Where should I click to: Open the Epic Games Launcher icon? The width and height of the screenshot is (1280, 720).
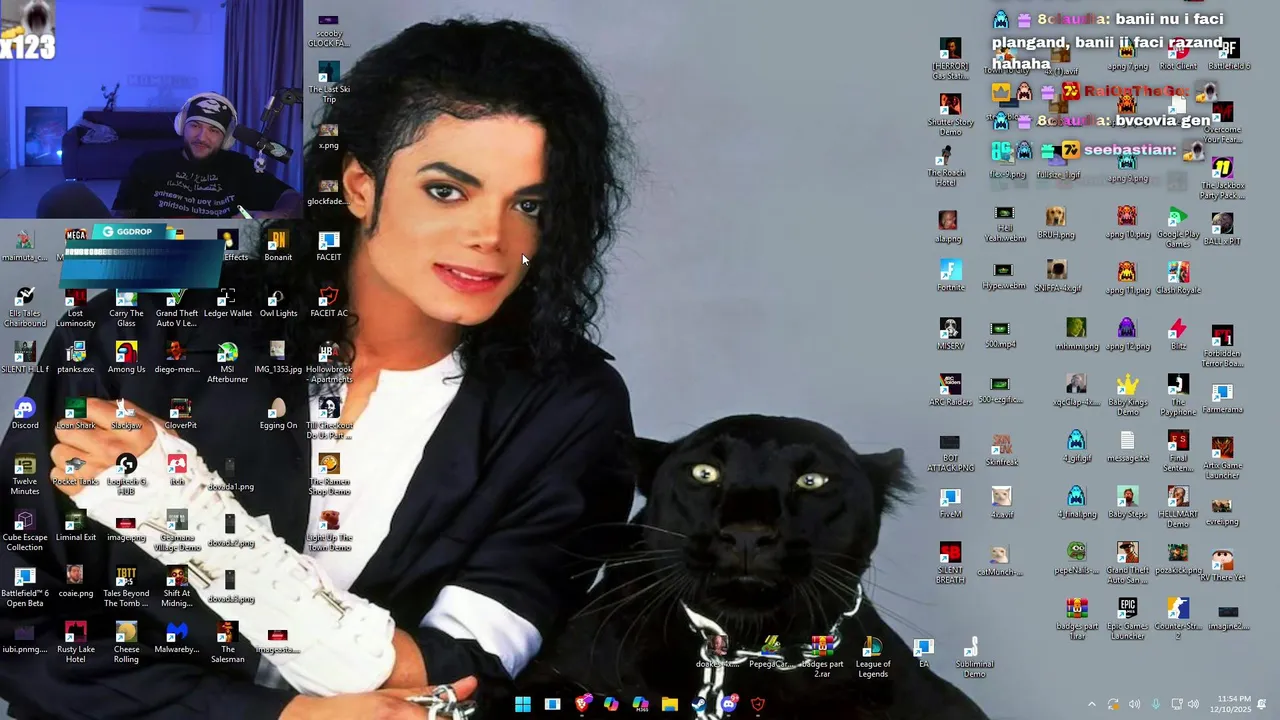point(1127,619)
